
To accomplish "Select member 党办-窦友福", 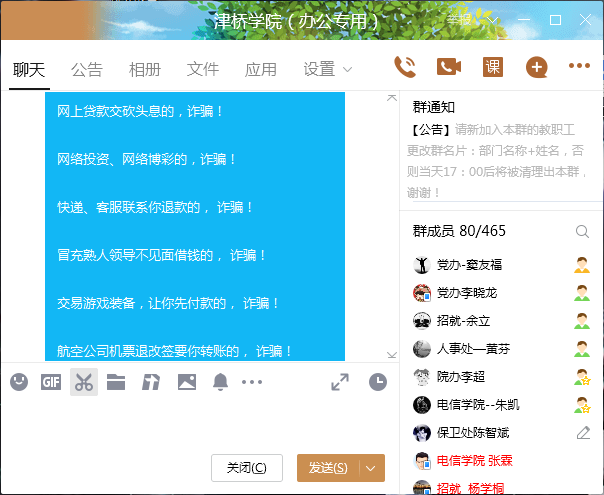I will [501, 265].
